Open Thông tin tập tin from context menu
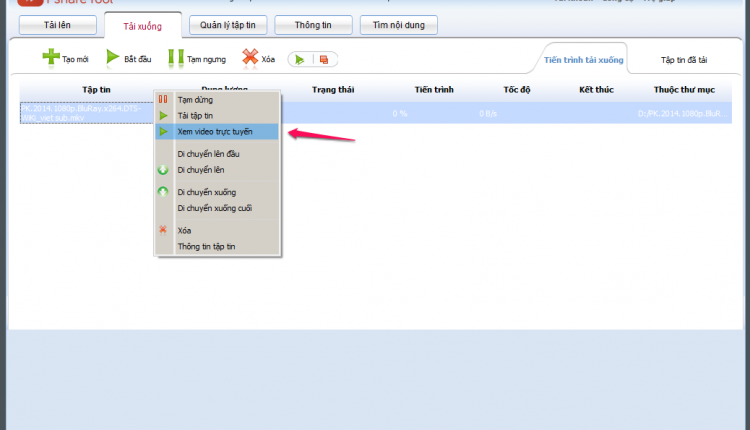Screen dimensions: 750x430 (217, 246)
